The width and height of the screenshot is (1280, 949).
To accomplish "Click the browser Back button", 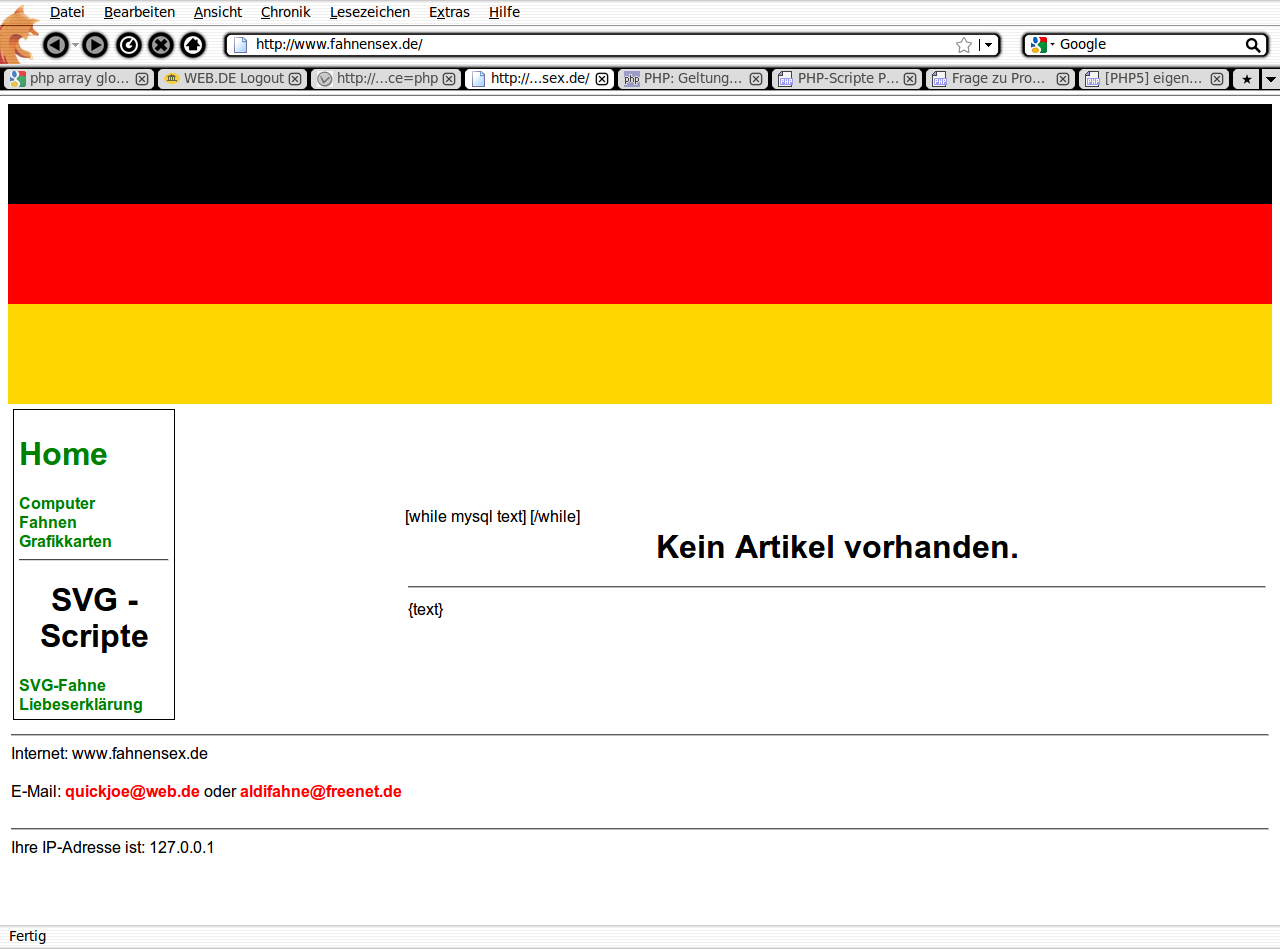I will 56,45.
